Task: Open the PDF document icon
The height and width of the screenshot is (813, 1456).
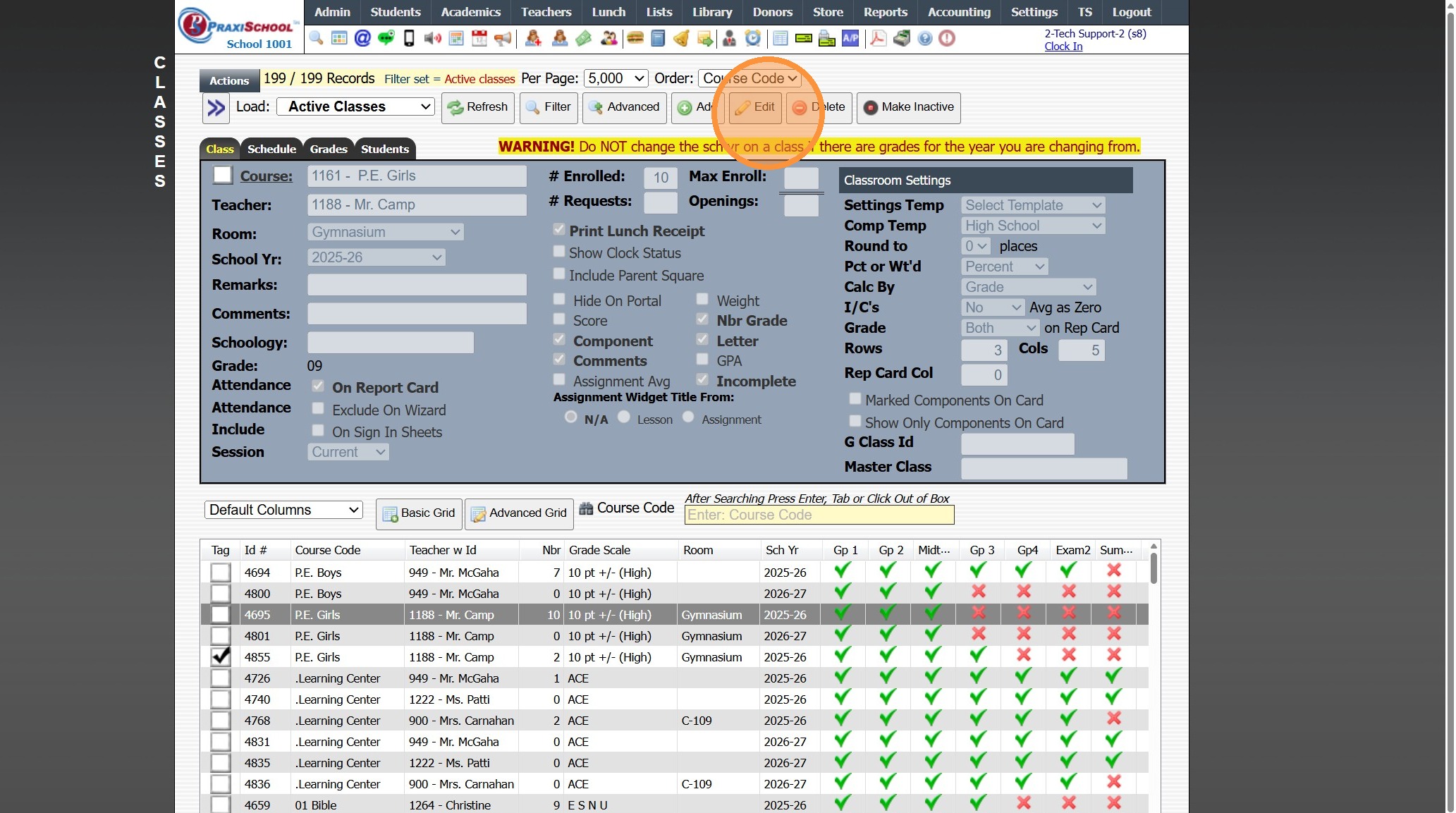Action: click(x=878, y=38)
